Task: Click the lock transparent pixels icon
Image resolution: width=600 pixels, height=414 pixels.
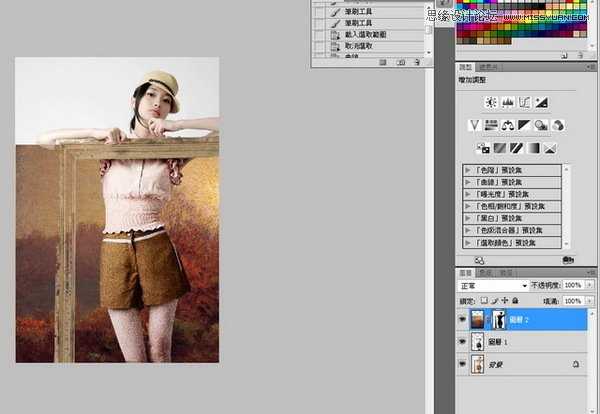Action: (486, 300)
